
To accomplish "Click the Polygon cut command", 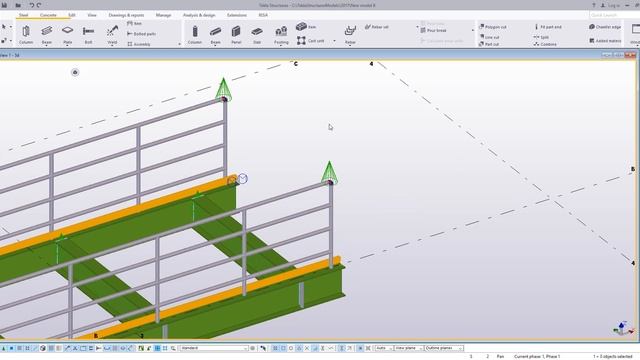I will tap(493, 27).
